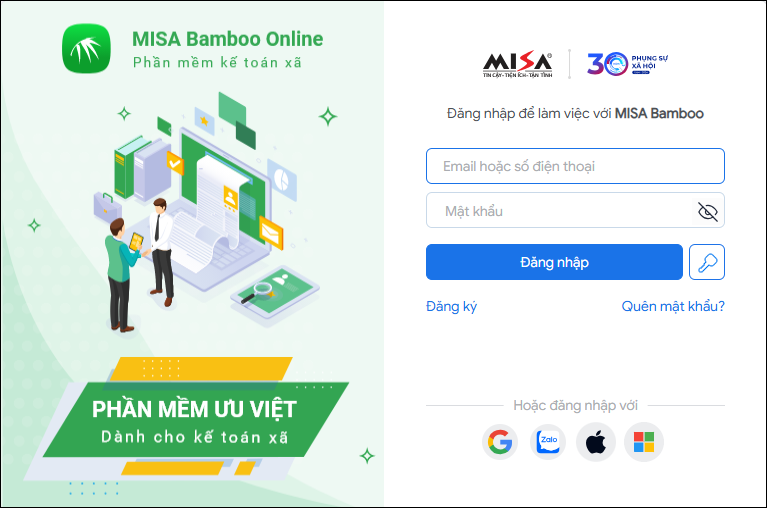The image size is (767, 508).
Task: Click the key icon beside Đăng nhập
Action: tap(707, 262)
